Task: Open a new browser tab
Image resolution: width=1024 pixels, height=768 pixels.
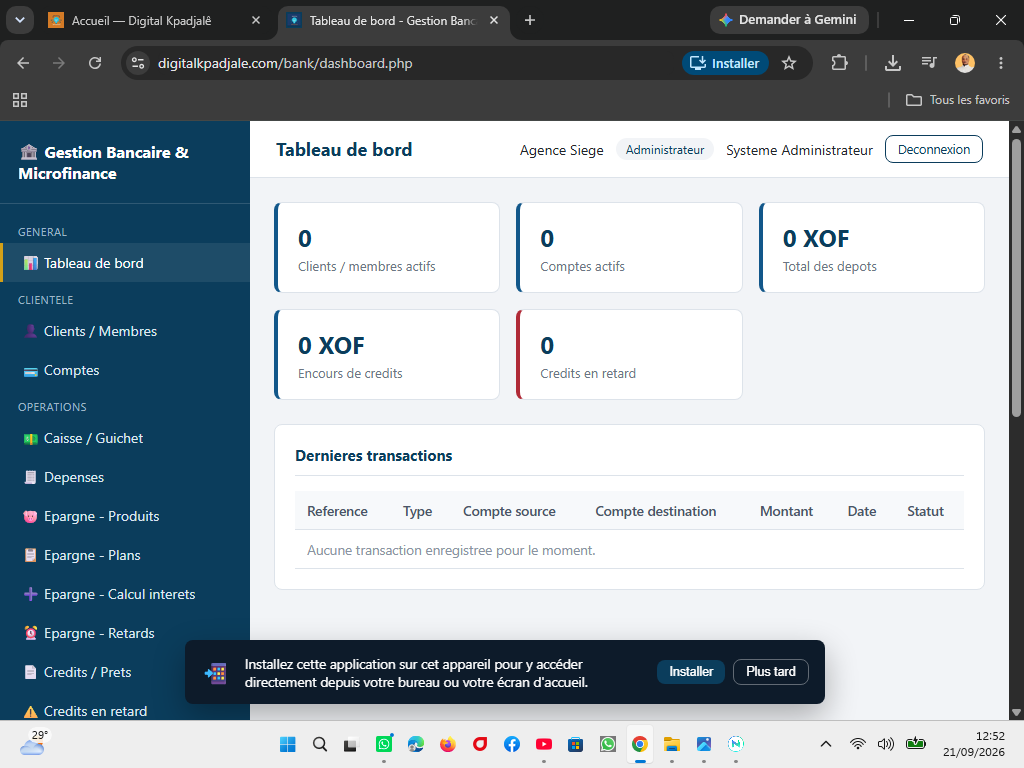Action: click(x=530, y=20)
